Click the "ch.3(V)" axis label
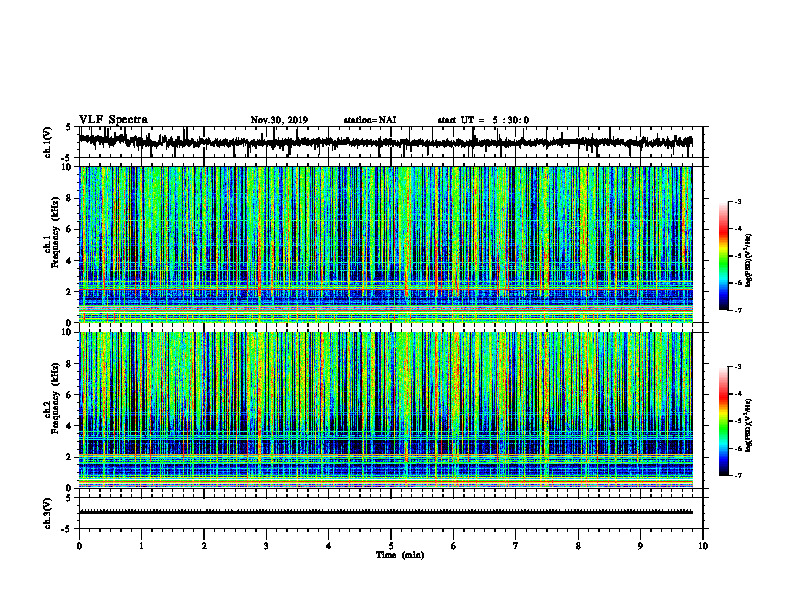 (47, 513)
